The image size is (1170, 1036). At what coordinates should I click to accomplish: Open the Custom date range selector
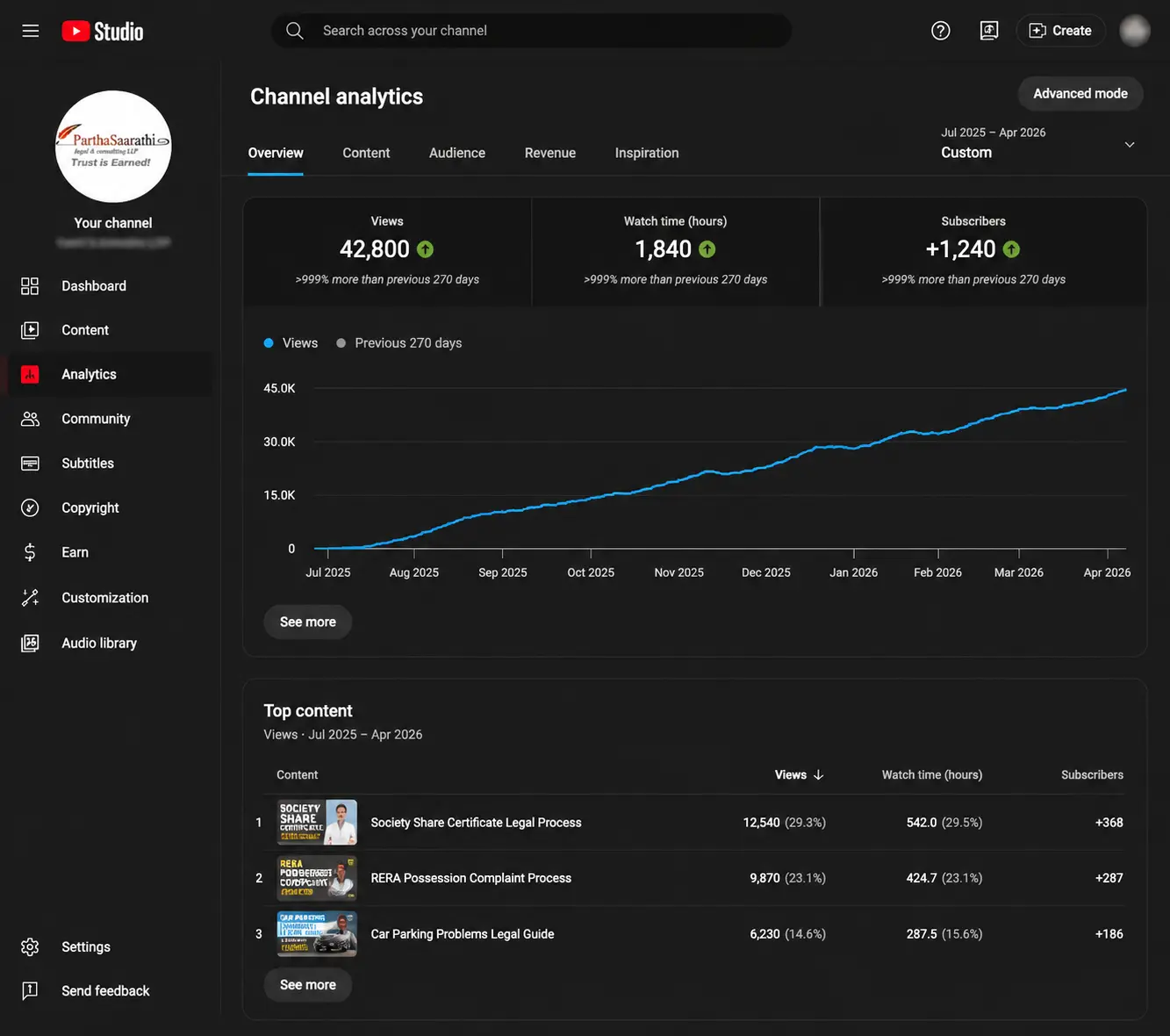(1039, 143)
